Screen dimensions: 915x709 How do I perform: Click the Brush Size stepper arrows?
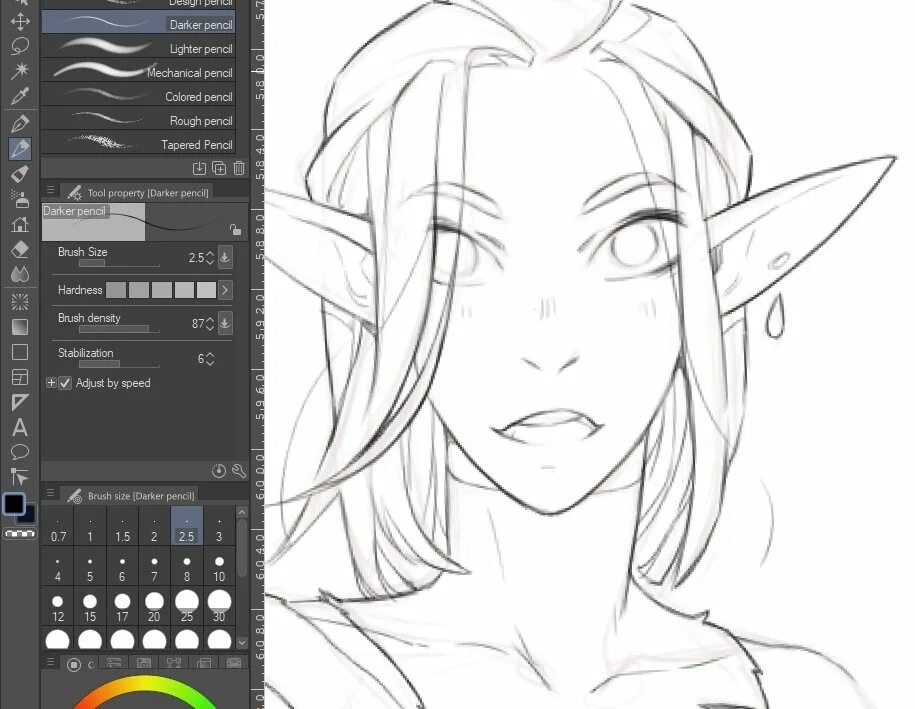click(x=210, y=257)
